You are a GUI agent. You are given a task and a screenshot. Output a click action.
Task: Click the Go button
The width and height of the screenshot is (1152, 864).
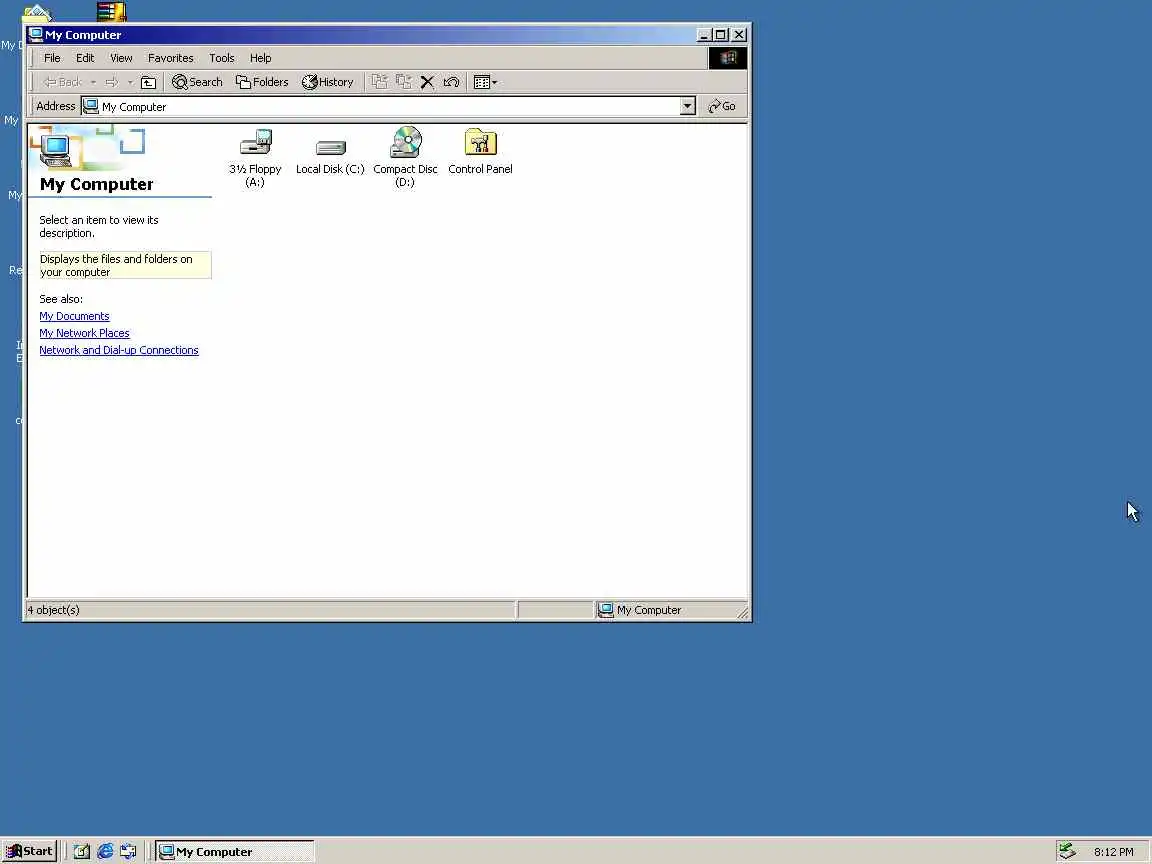[x=721, y=107]
